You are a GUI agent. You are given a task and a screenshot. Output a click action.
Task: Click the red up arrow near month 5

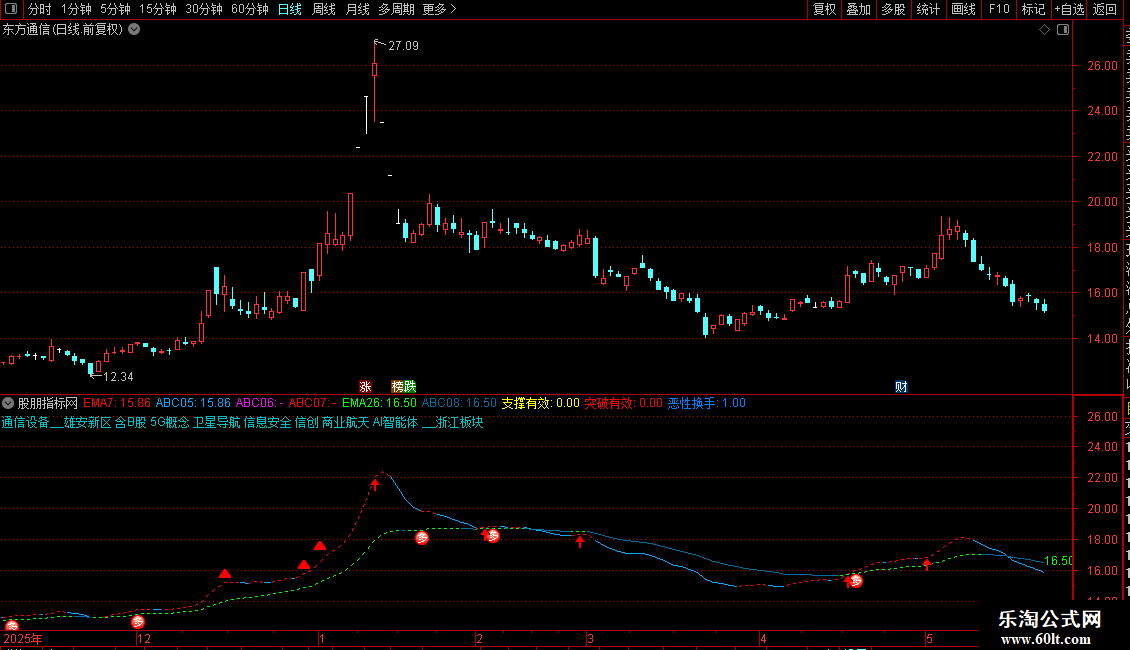(927, 564)
